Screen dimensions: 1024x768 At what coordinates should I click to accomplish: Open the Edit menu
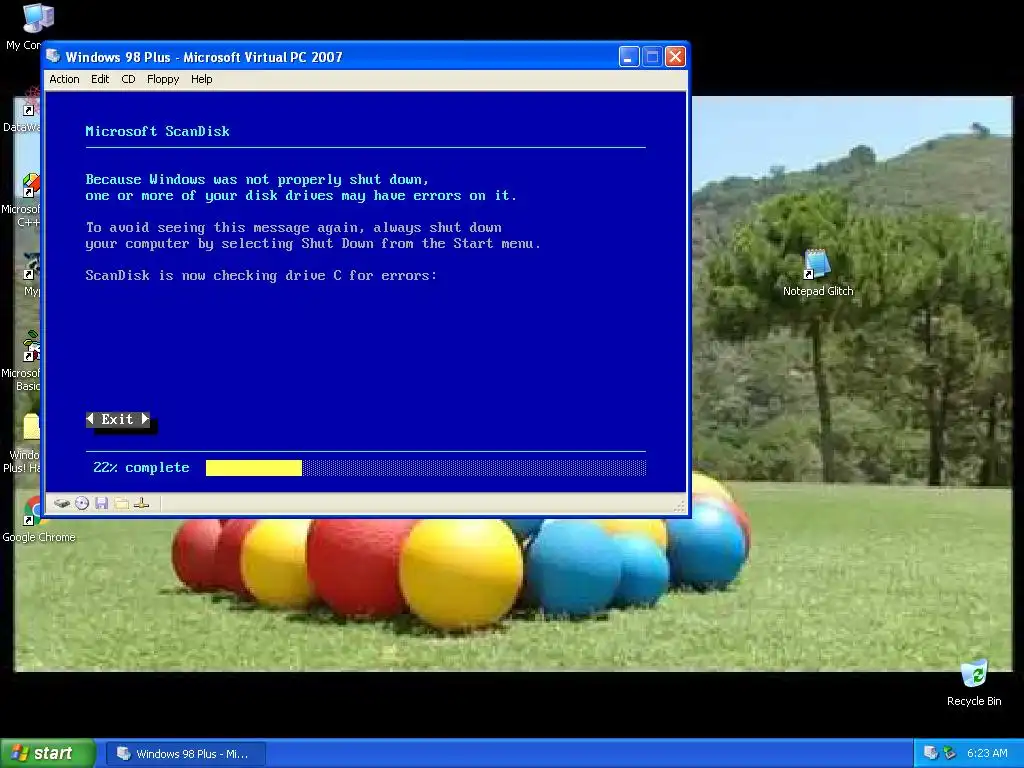pyautogui.click(x=100, y=79)
